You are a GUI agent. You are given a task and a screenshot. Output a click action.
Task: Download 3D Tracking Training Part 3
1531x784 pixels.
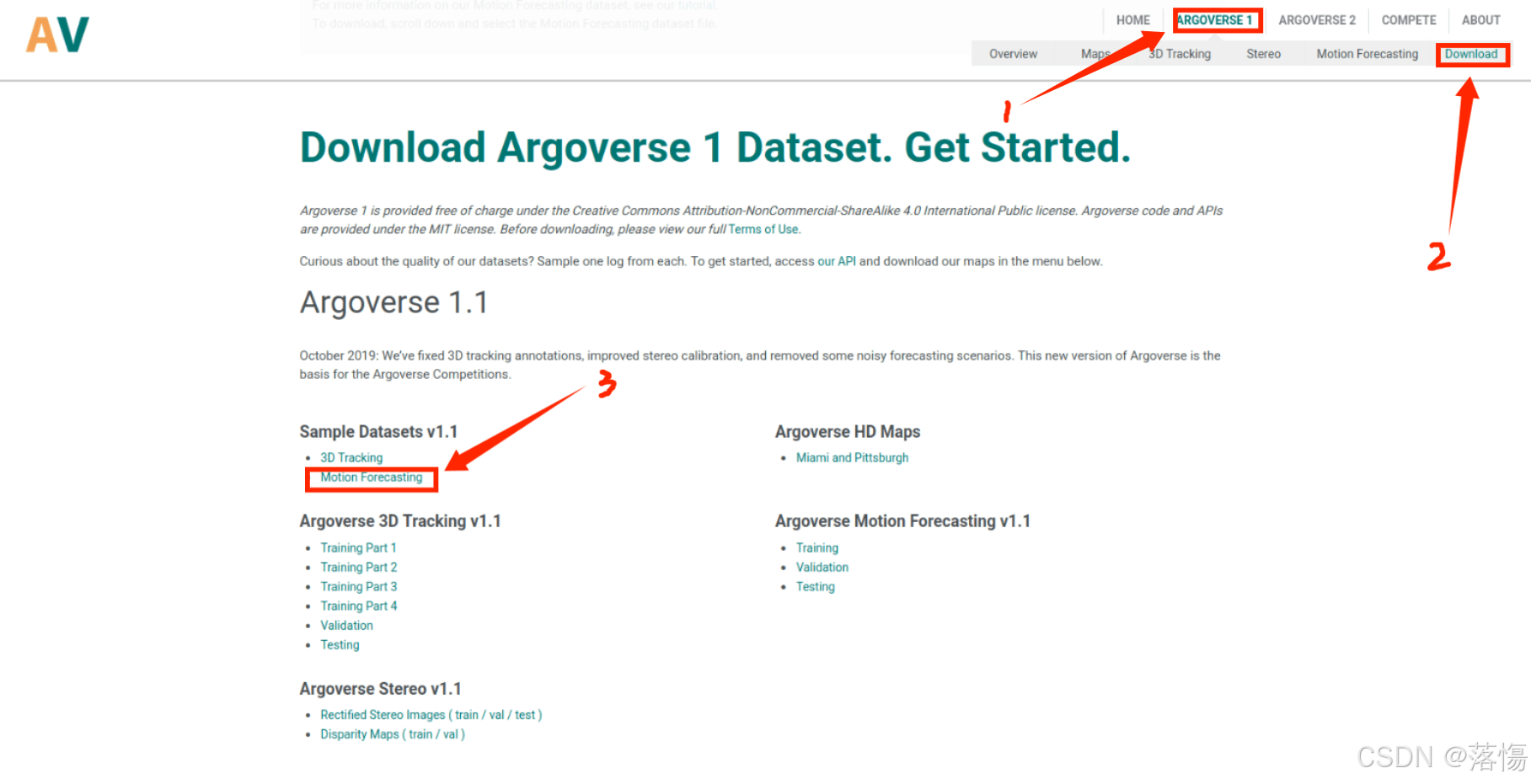359,586
